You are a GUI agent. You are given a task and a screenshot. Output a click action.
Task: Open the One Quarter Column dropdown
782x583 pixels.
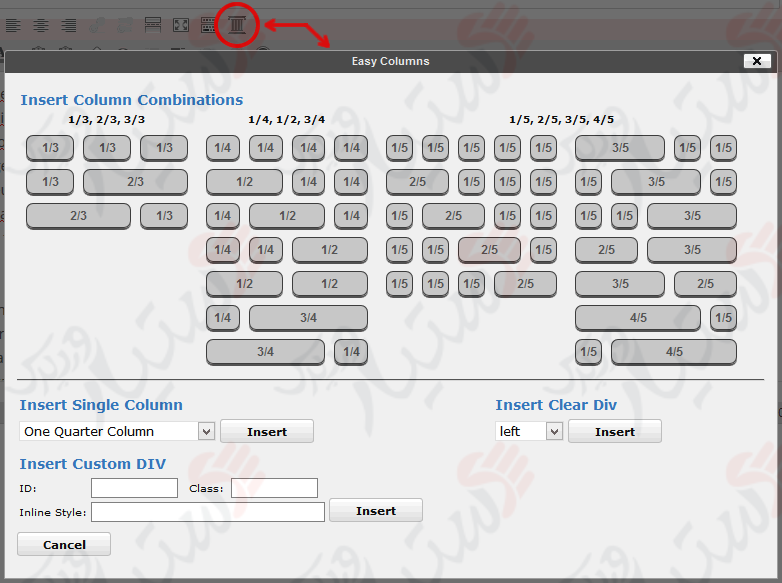(x=207, y=431)
